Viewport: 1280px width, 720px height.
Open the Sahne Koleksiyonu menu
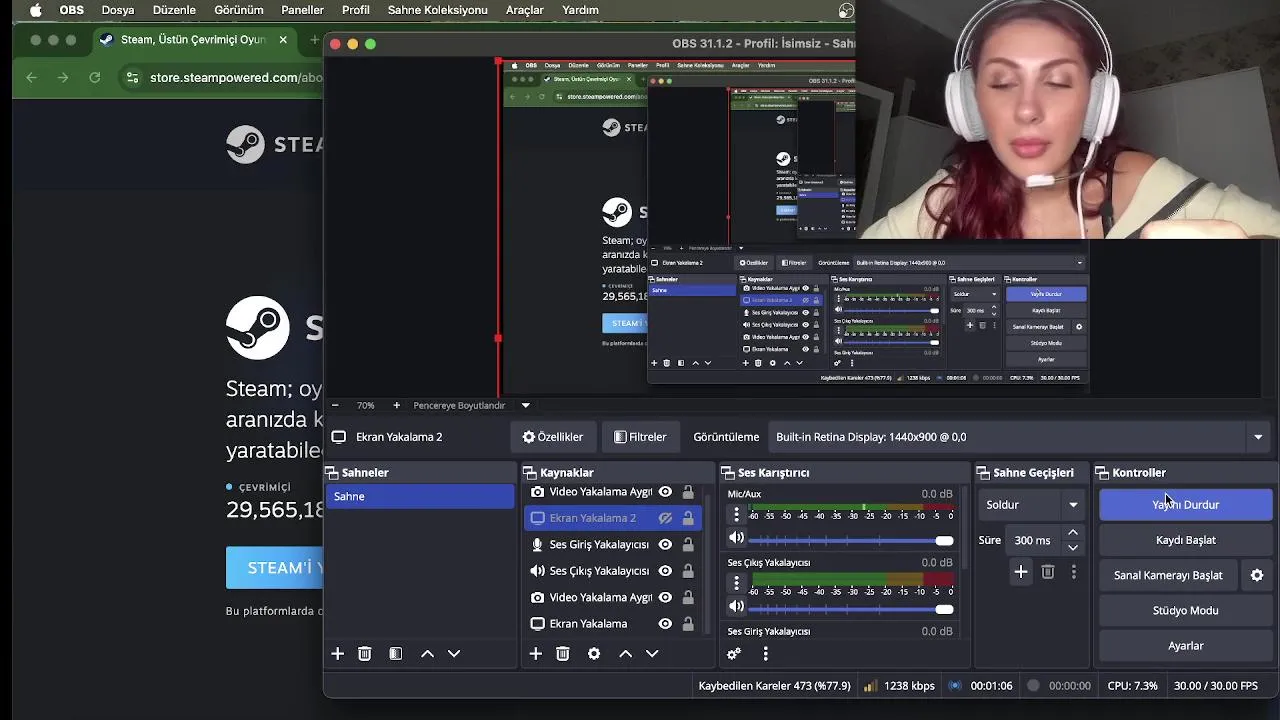(437, 10)
